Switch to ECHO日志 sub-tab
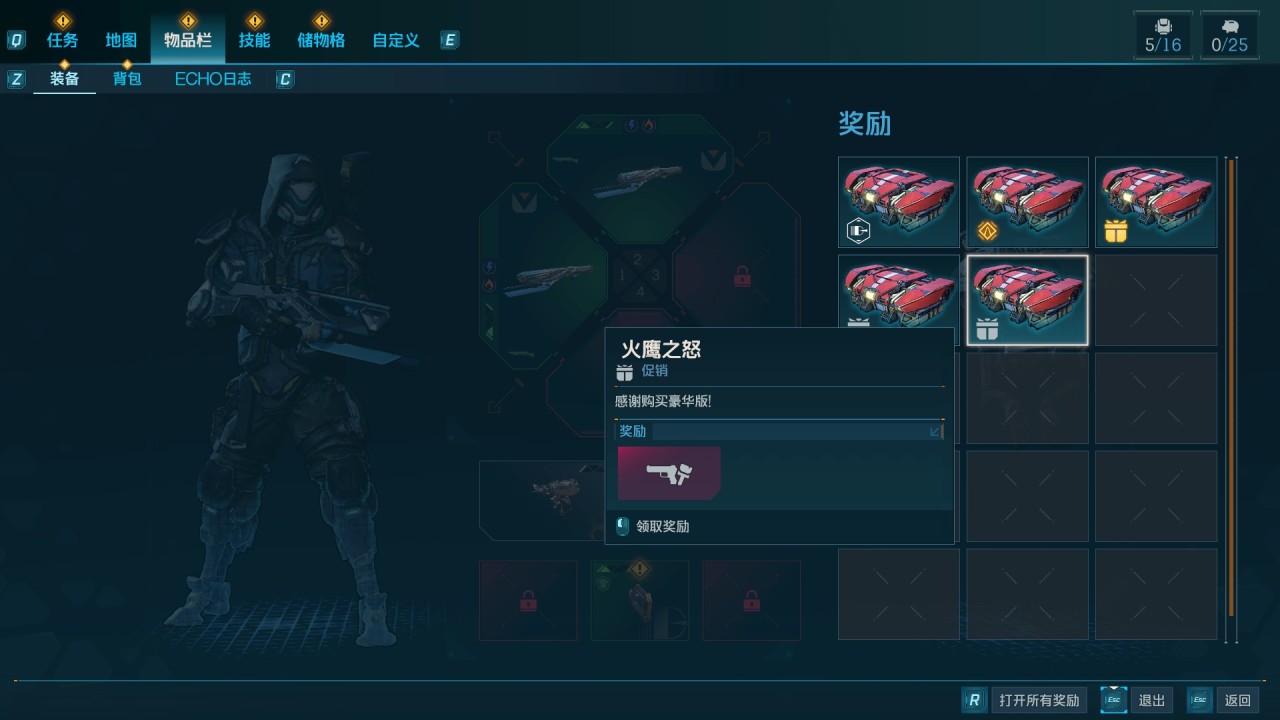This screenshot has height=720, width=1280. click(x=213, y=79)
